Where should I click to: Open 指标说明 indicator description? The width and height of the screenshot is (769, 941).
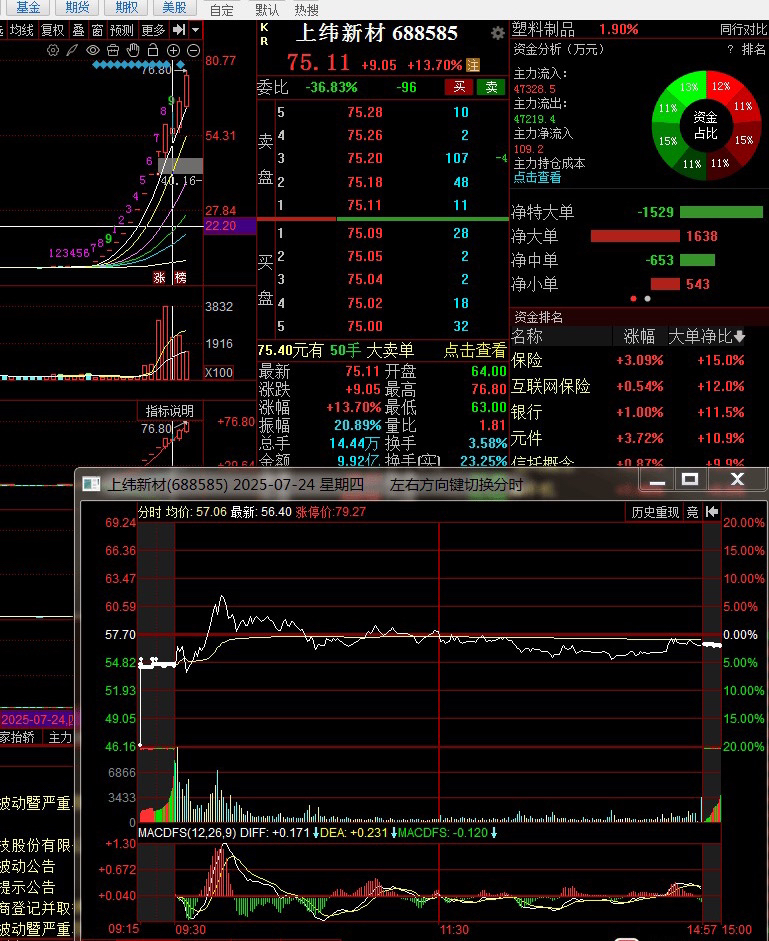pyautogui.click(x=170, y=411)
